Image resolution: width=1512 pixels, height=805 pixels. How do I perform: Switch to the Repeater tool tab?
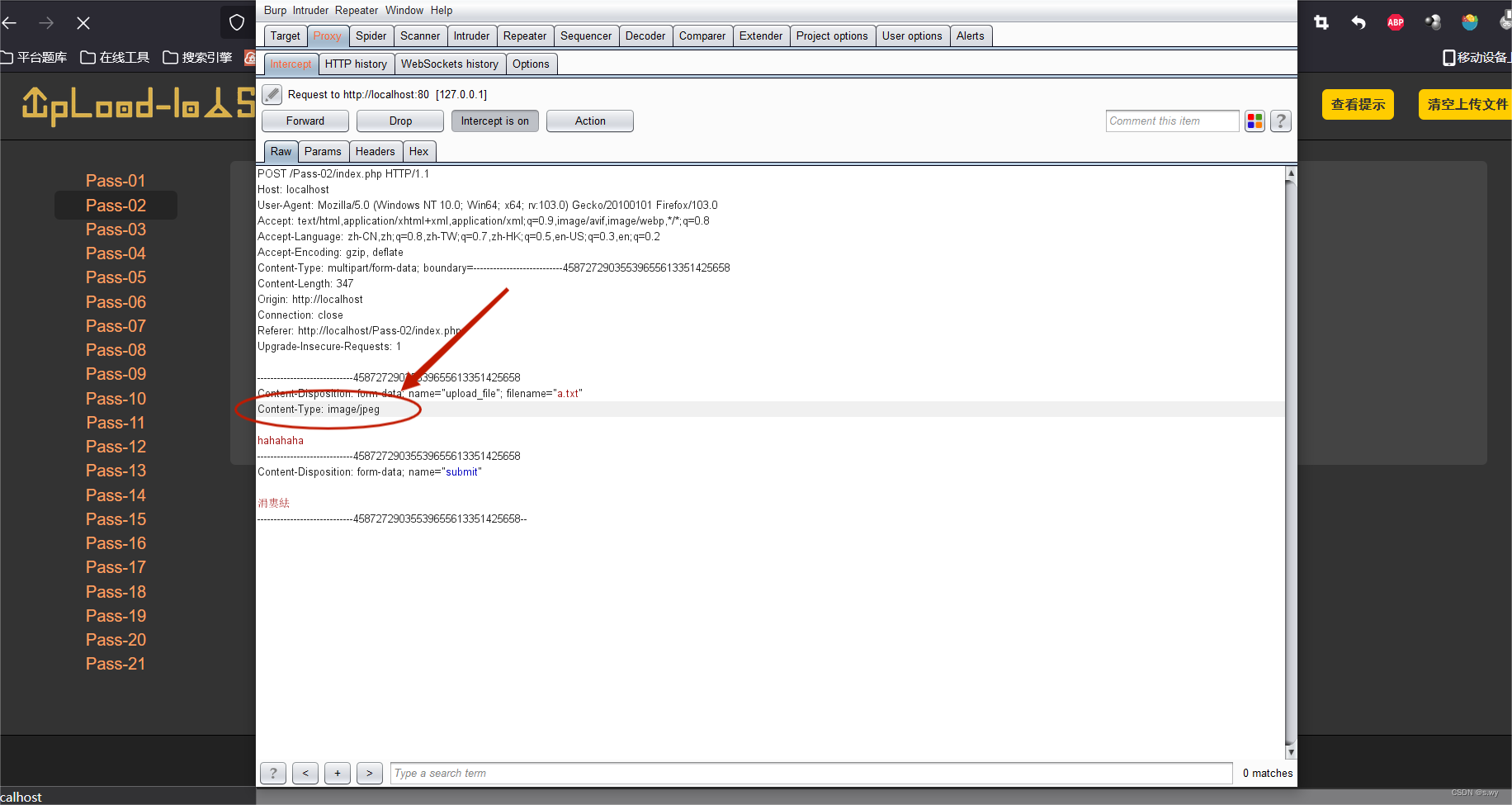point(525,36)
